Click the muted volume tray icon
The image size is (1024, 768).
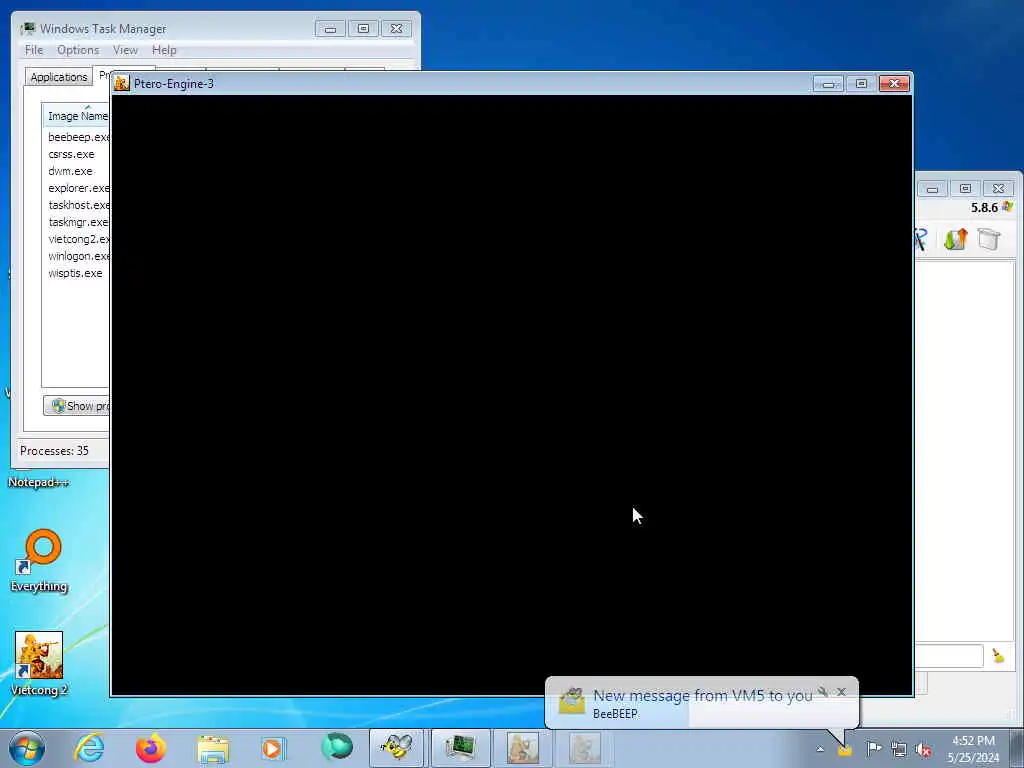click(923, 749)
